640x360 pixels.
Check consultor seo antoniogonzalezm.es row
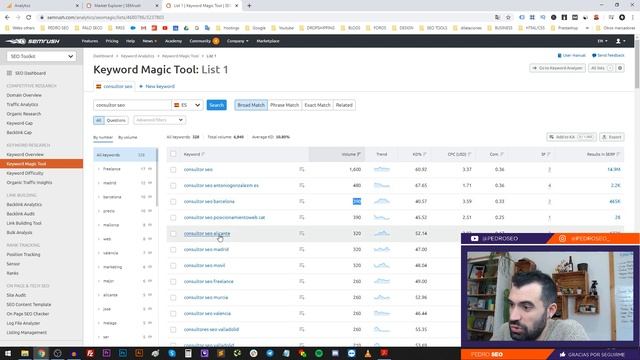coord(173,186)
